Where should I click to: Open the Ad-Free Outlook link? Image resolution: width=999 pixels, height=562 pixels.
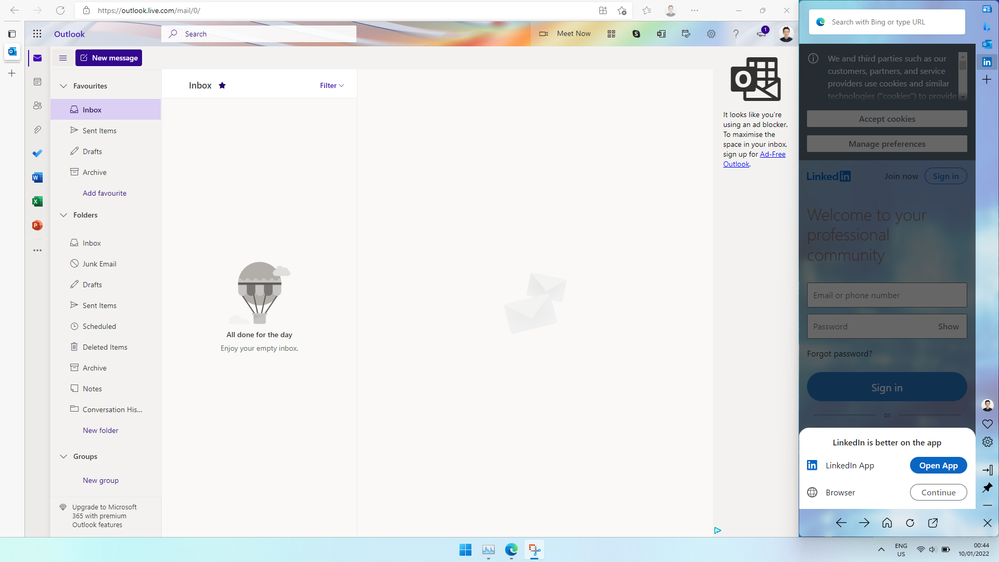pyautogui.click(x=754, y=159)
